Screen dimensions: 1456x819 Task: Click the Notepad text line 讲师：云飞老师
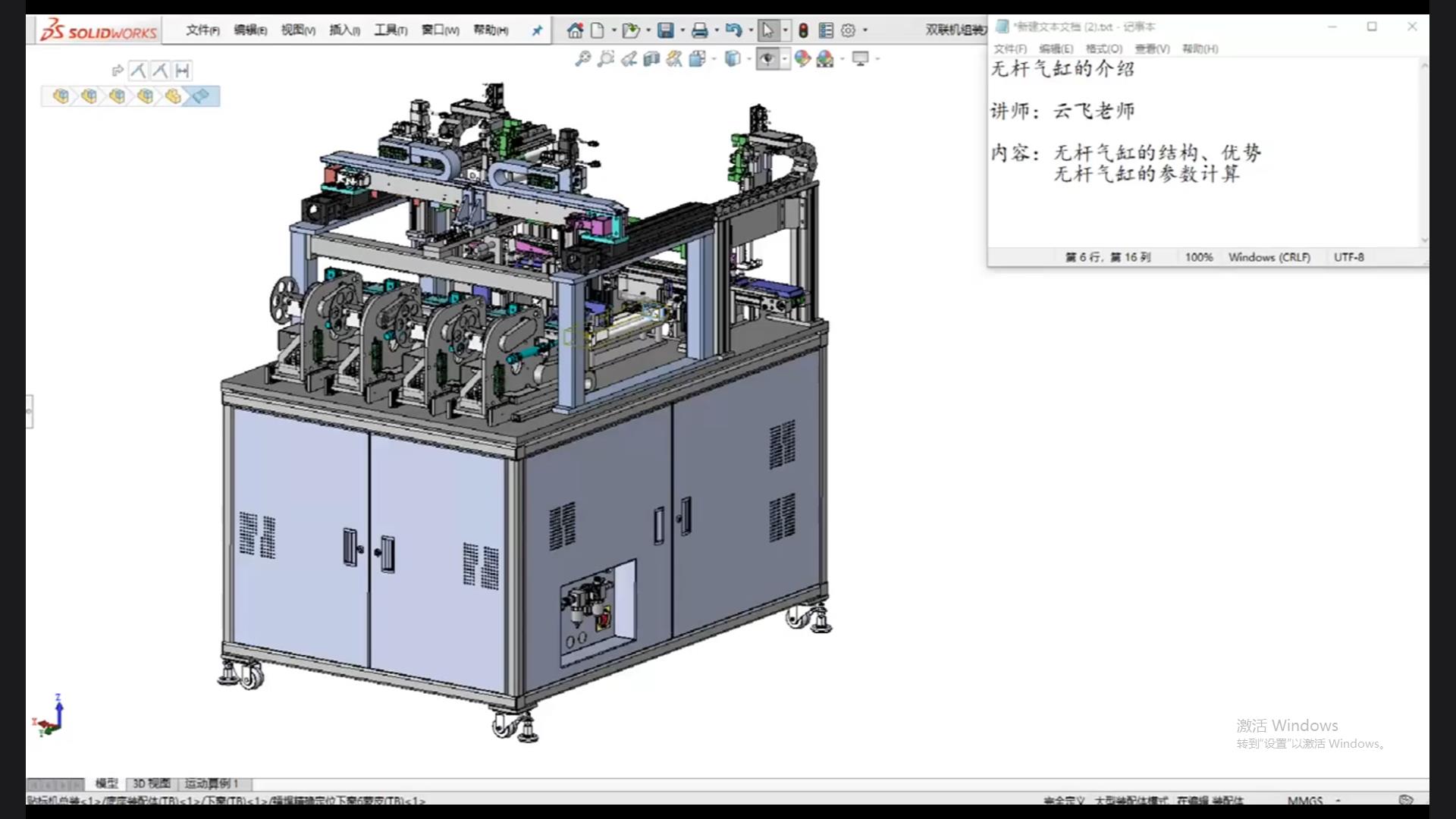(x=1063, y=111)
